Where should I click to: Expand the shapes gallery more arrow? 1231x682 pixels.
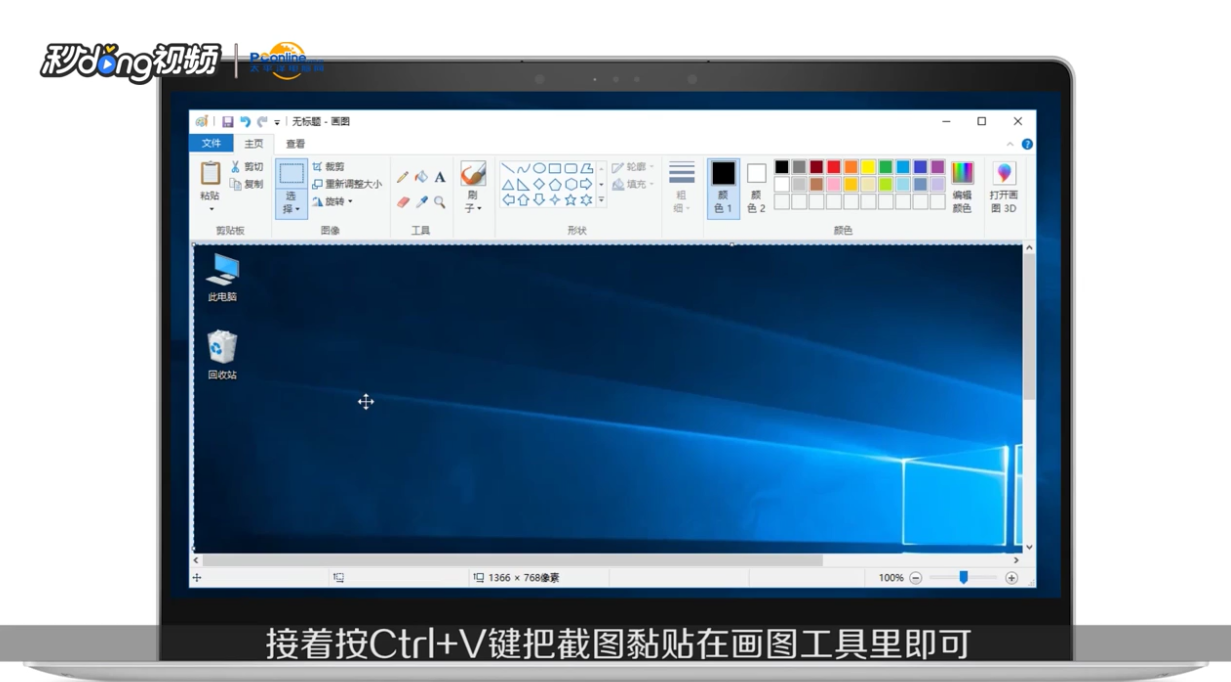coord(601,200)
